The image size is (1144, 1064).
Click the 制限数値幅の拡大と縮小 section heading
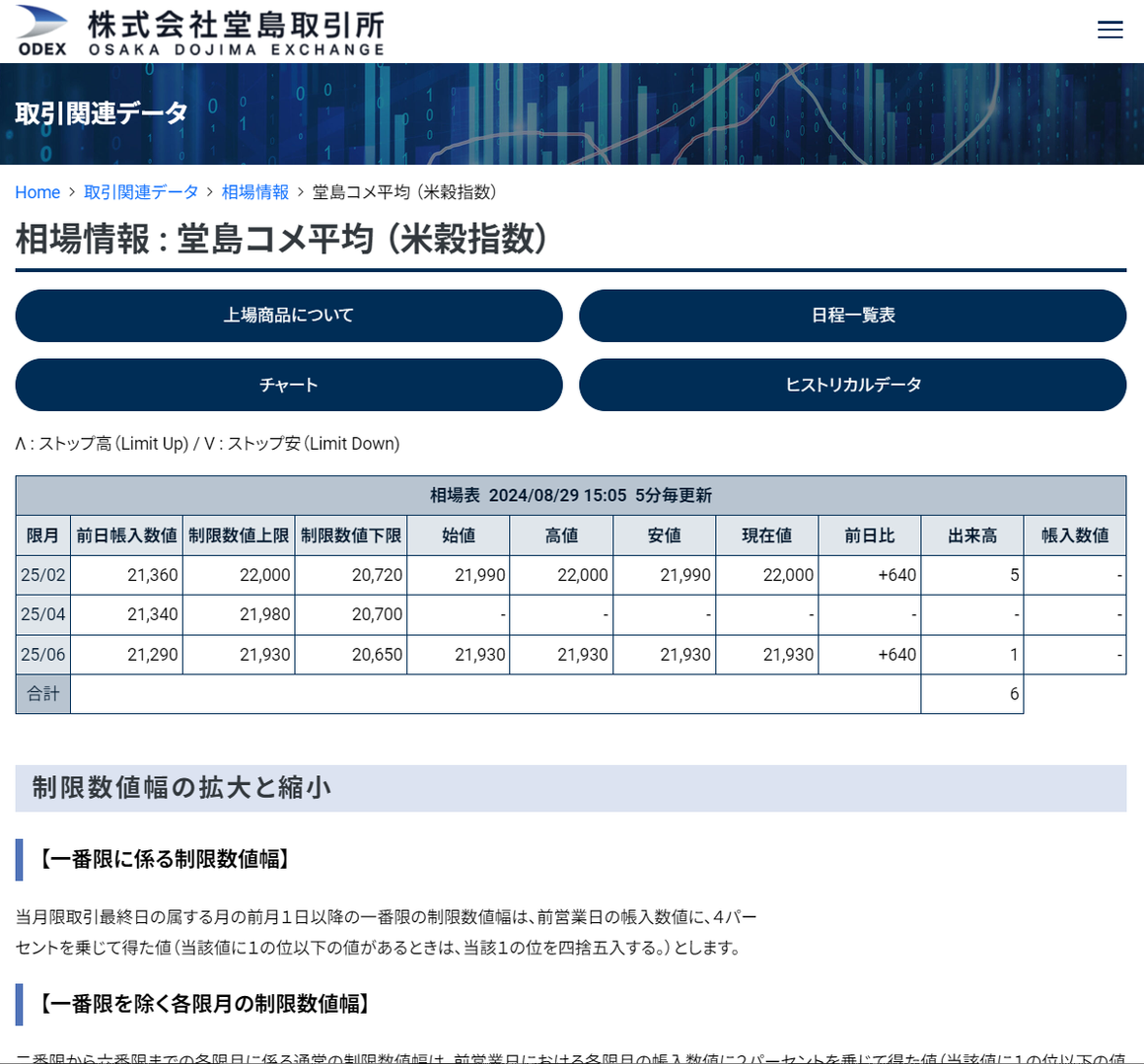(x=181, y=788)
